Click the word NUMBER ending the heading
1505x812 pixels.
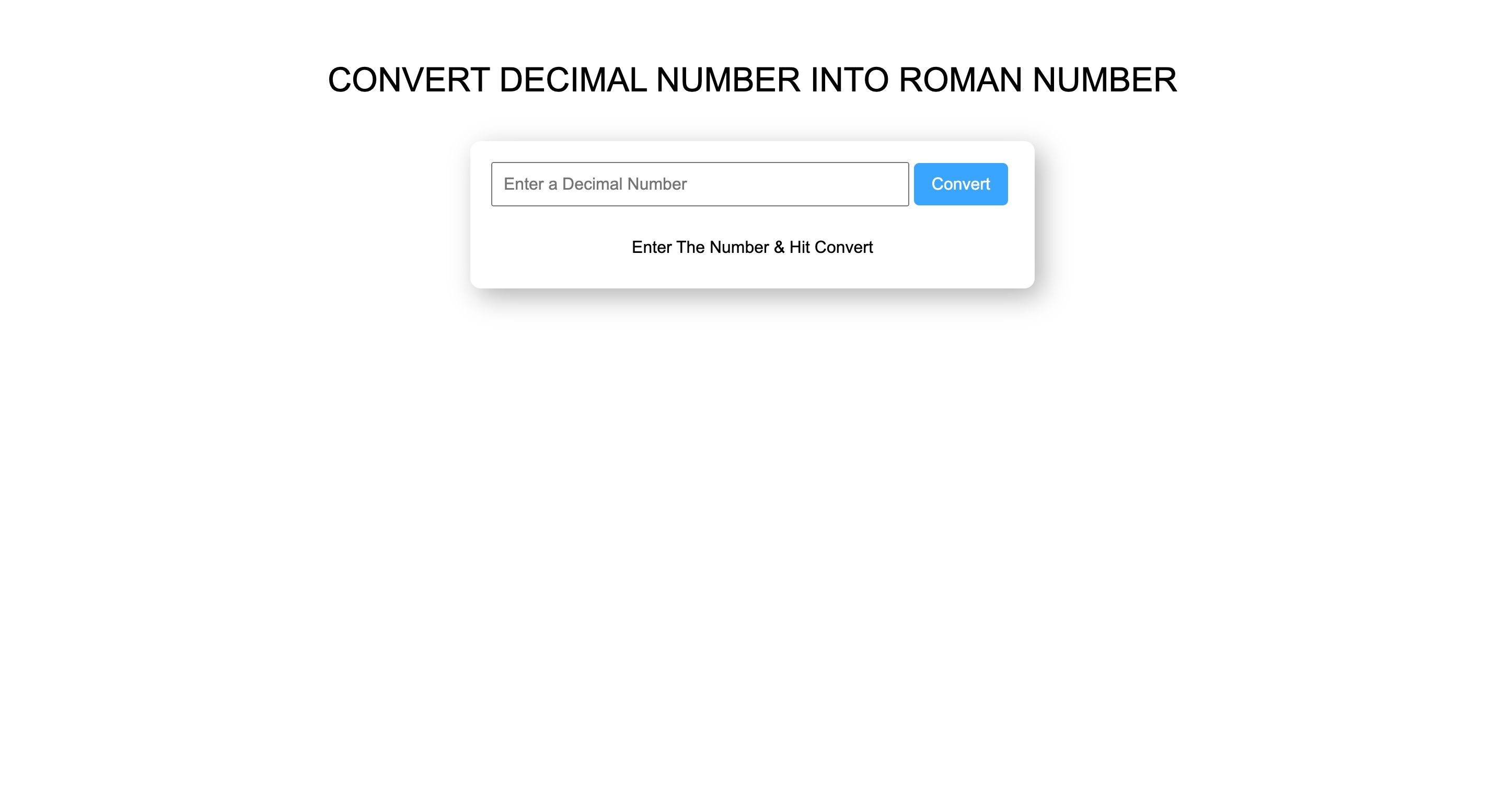pyautogui.click(x=1104, y=79)
